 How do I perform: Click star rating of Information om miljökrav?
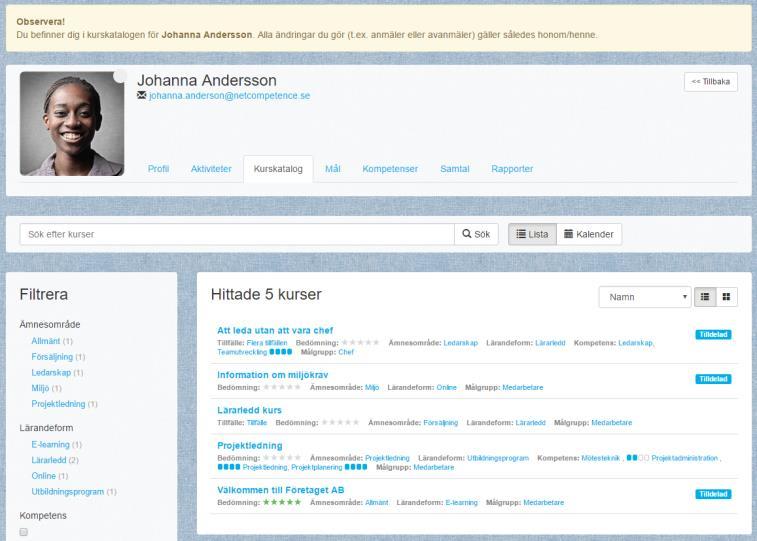[x=282, y=388]
